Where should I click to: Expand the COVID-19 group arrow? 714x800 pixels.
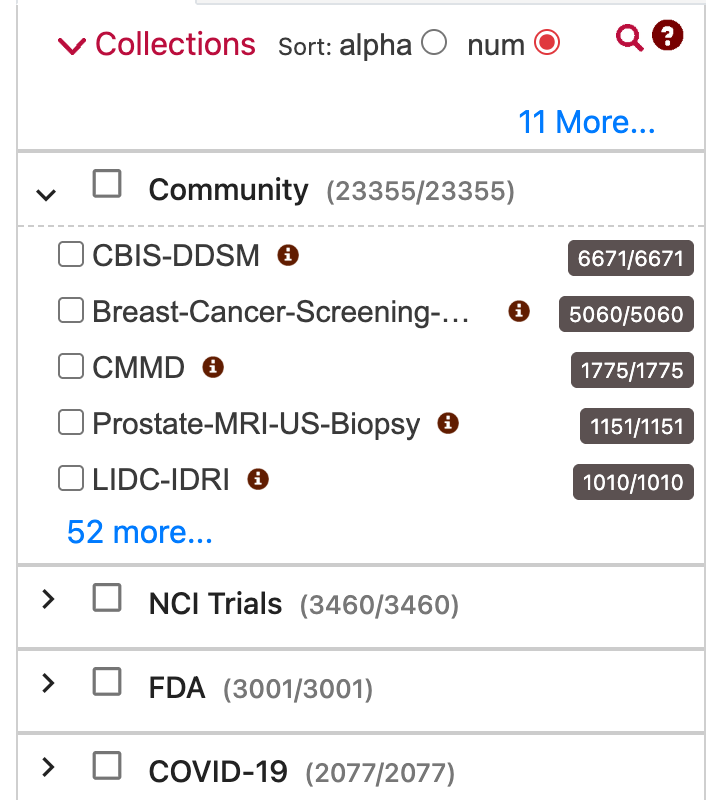[48, 767]
